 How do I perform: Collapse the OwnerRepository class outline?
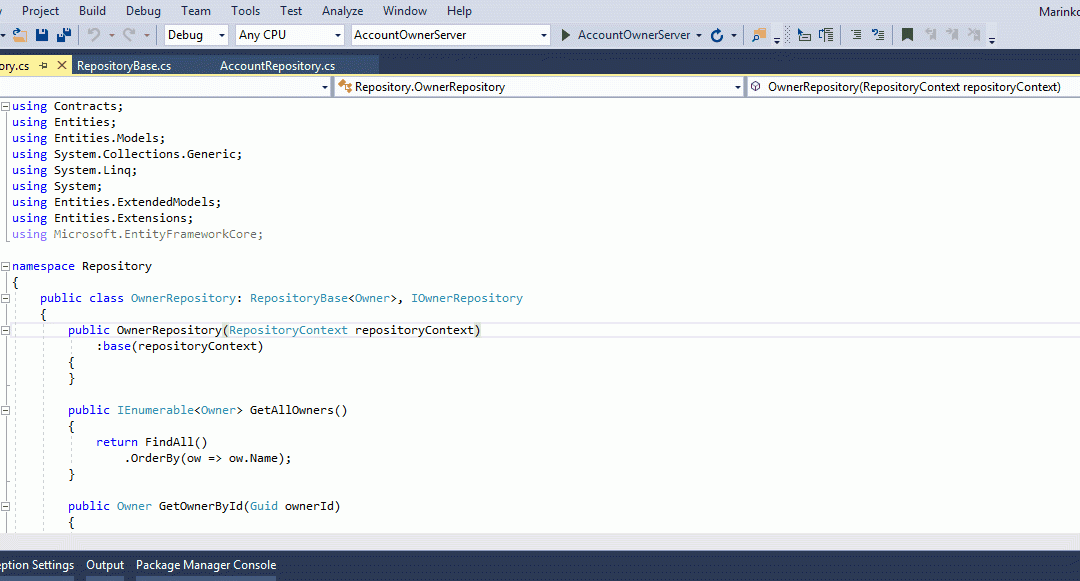[6, 299]
